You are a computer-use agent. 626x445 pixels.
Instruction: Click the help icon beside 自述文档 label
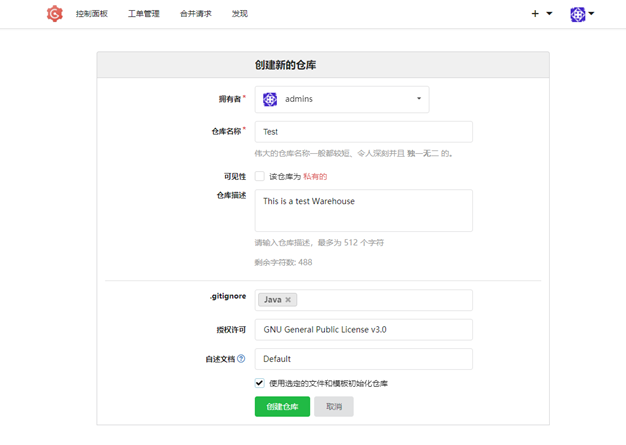(x=241, y=359)
